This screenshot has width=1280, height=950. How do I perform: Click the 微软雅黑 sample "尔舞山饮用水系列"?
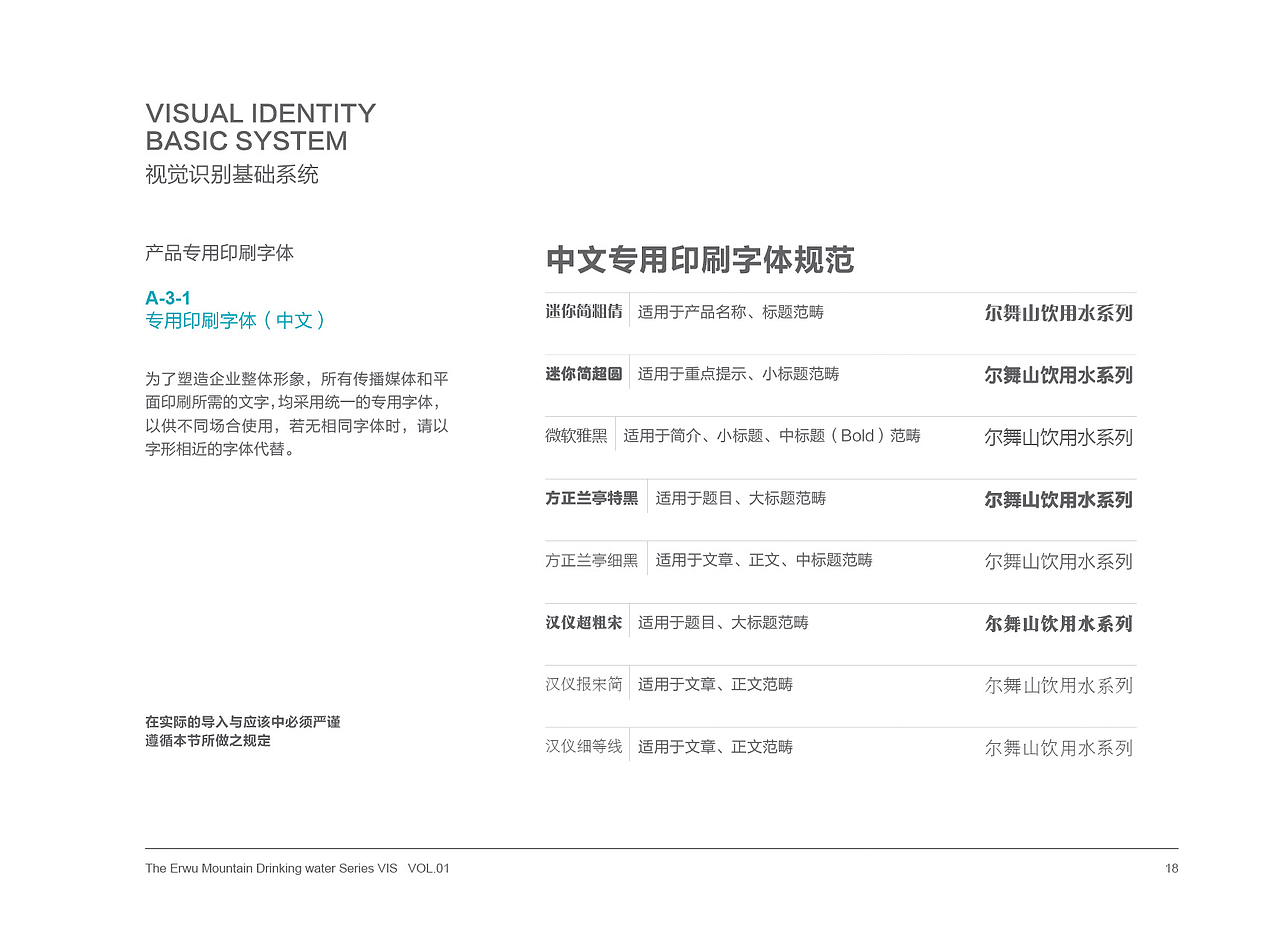1059,437
